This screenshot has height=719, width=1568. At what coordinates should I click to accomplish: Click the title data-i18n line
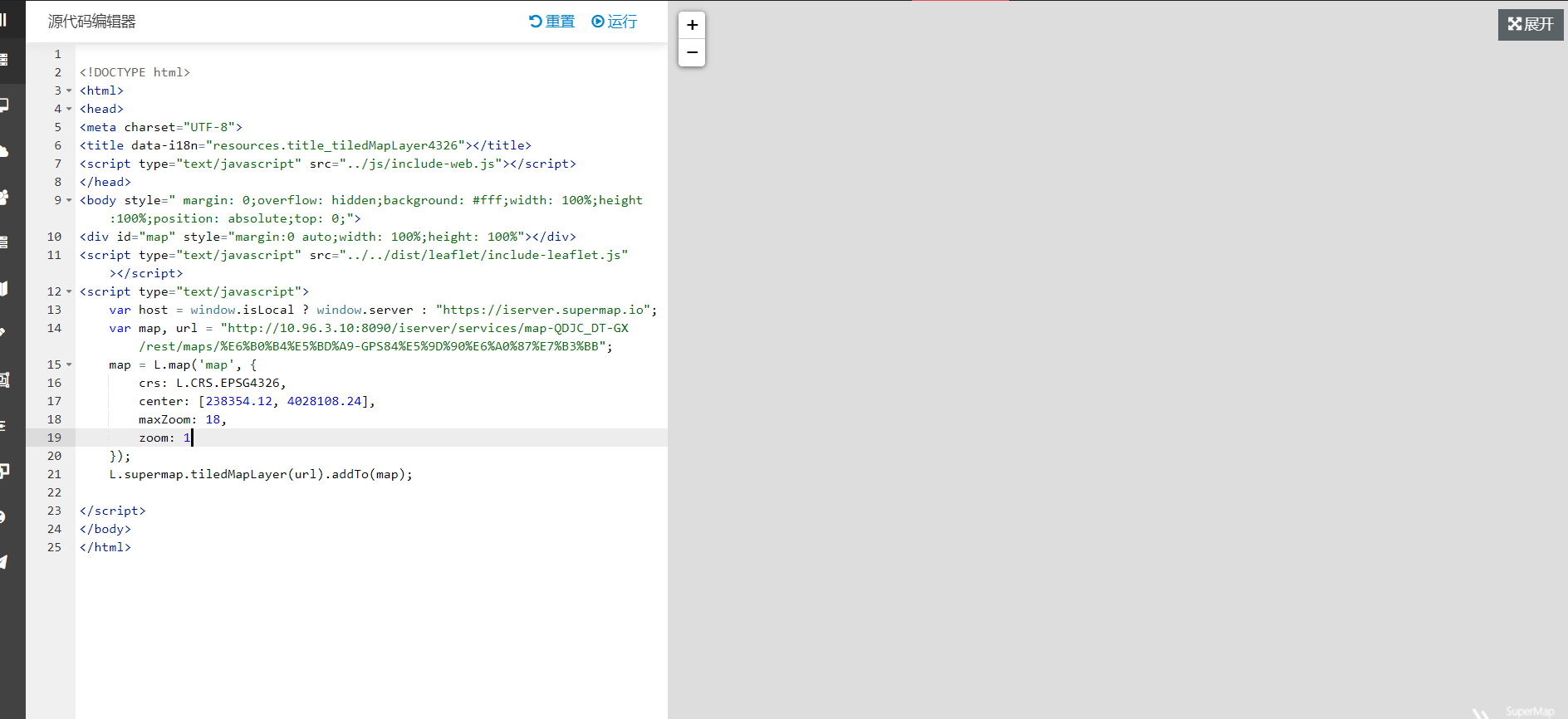point(306,145)
